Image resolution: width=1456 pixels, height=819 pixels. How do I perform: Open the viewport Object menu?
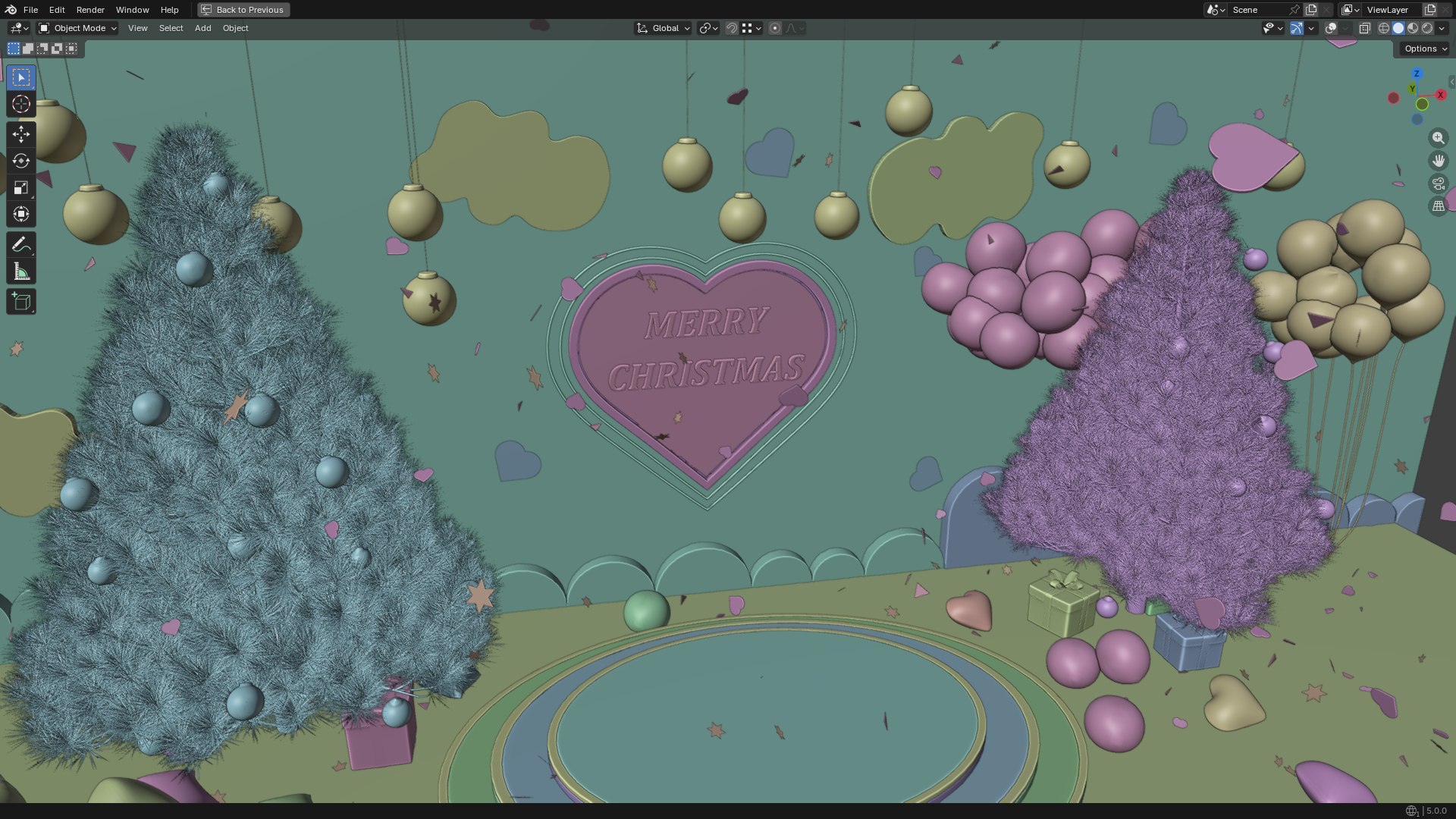tap(235, 28)
